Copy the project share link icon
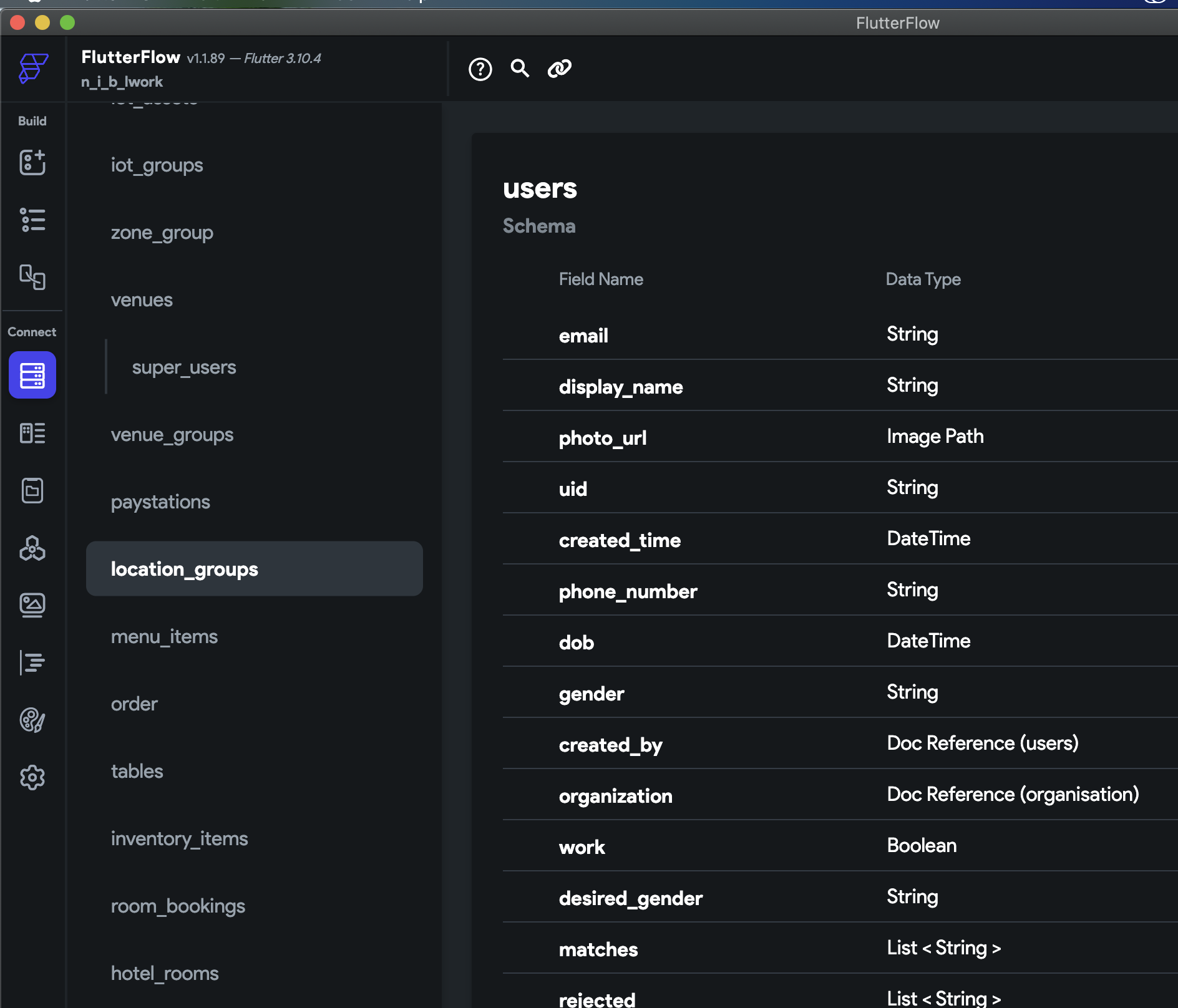Viewport: 1178px width, 1008px height. click(x=560, y=69)
